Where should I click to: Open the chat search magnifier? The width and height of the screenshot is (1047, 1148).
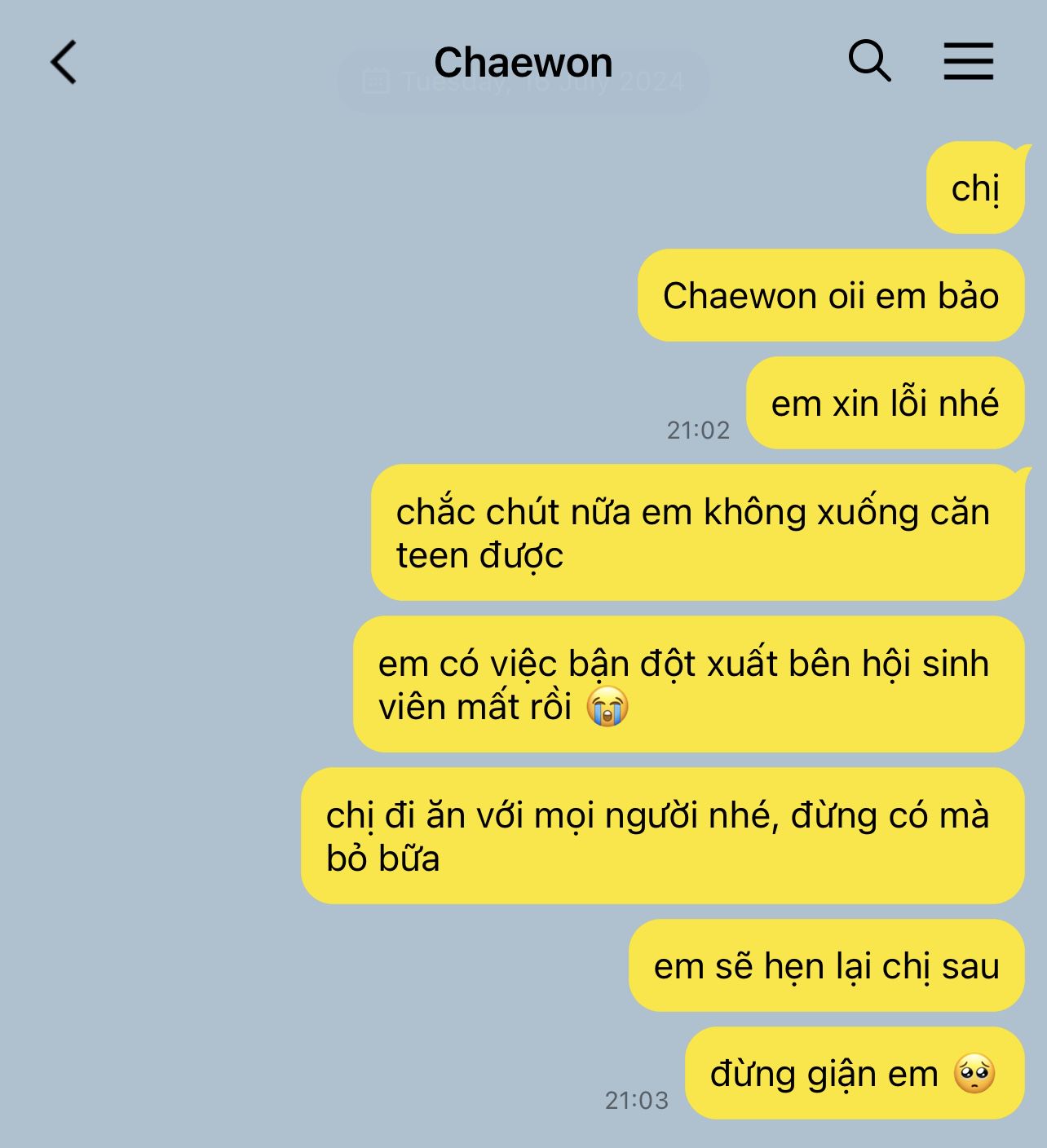click(869, 61)
